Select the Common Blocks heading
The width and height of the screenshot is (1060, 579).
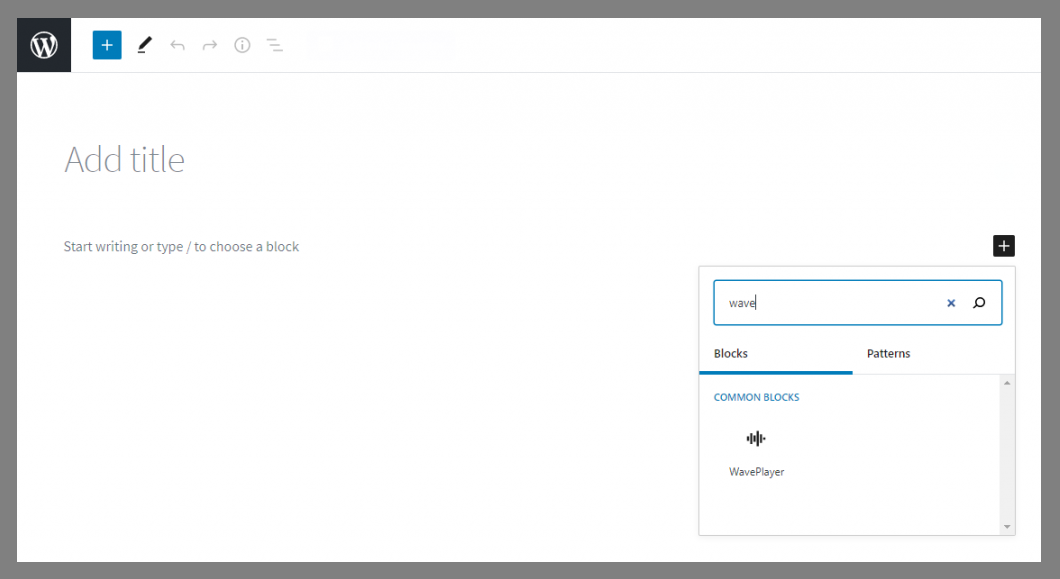coord(756,397)
